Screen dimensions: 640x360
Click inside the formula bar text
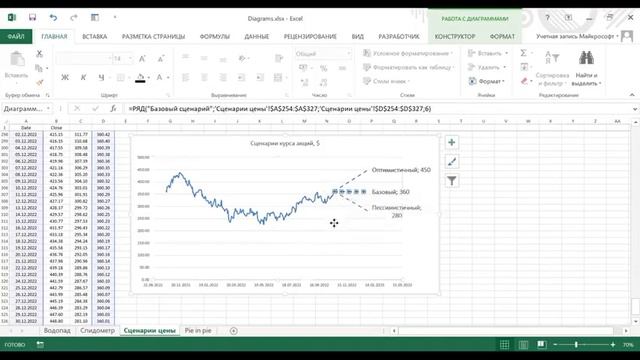[x=280, y=109]
